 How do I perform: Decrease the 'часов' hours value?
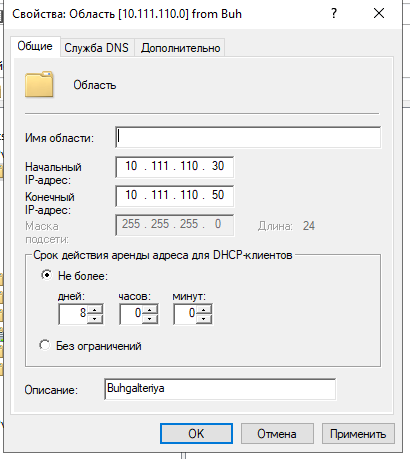[149, 319]
